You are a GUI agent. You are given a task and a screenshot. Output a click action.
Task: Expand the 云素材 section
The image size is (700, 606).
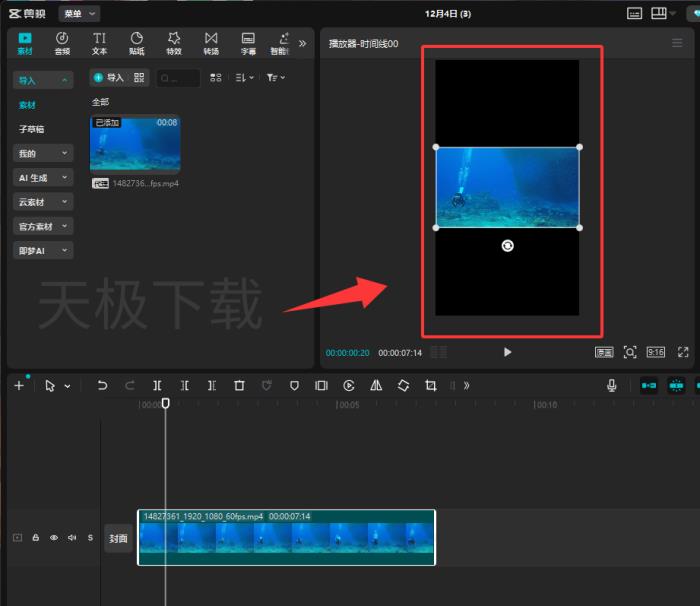point(43,202)
